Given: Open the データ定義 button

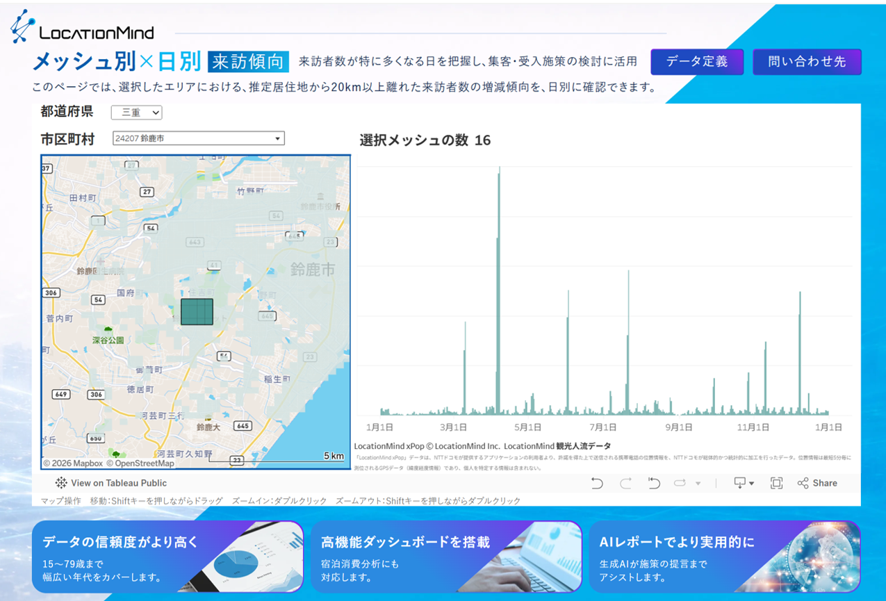Looking at the screenshot, I should [x=697, y=62].
